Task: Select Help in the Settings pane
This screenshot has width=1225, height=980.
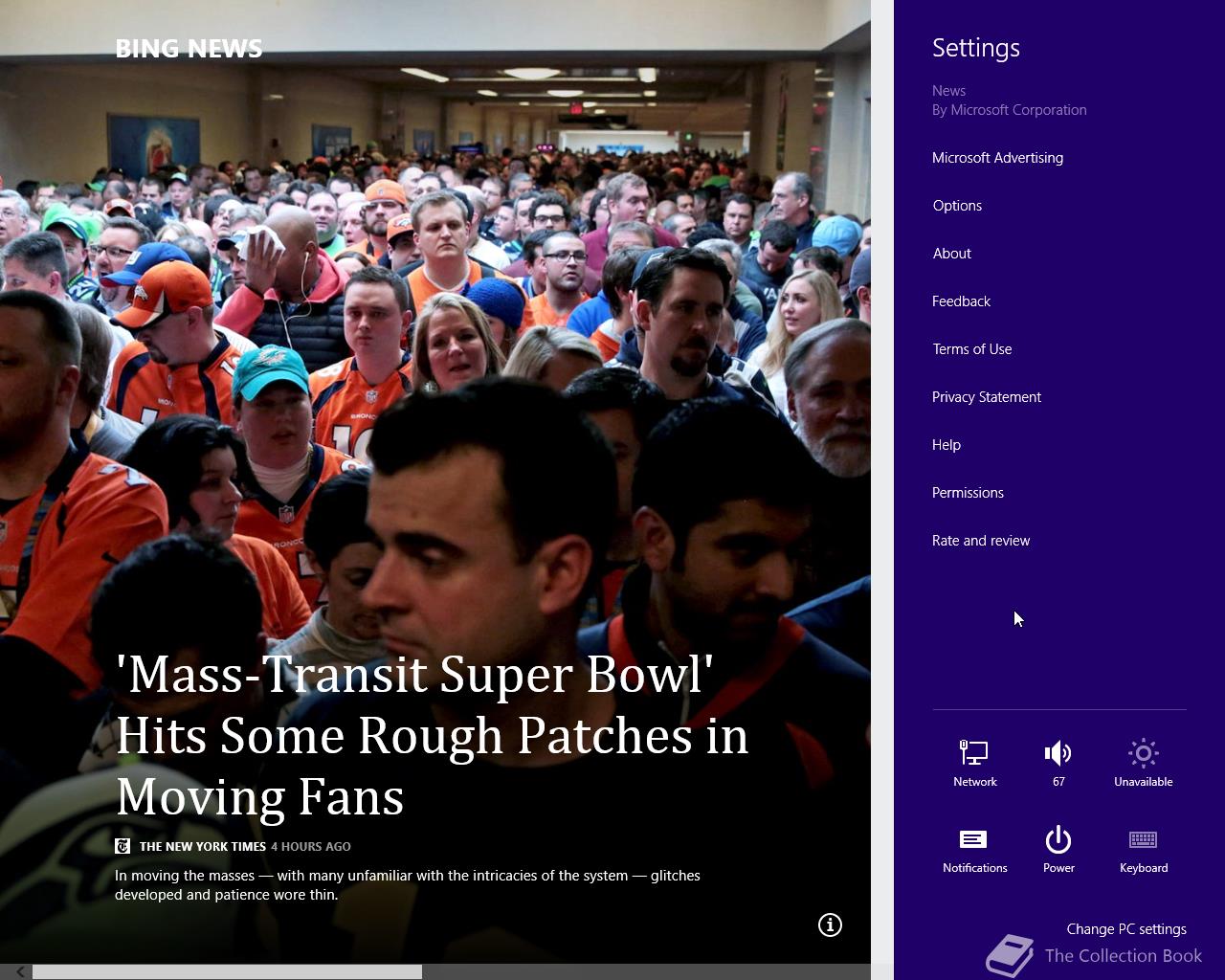Action: click(x=946, y=445)
